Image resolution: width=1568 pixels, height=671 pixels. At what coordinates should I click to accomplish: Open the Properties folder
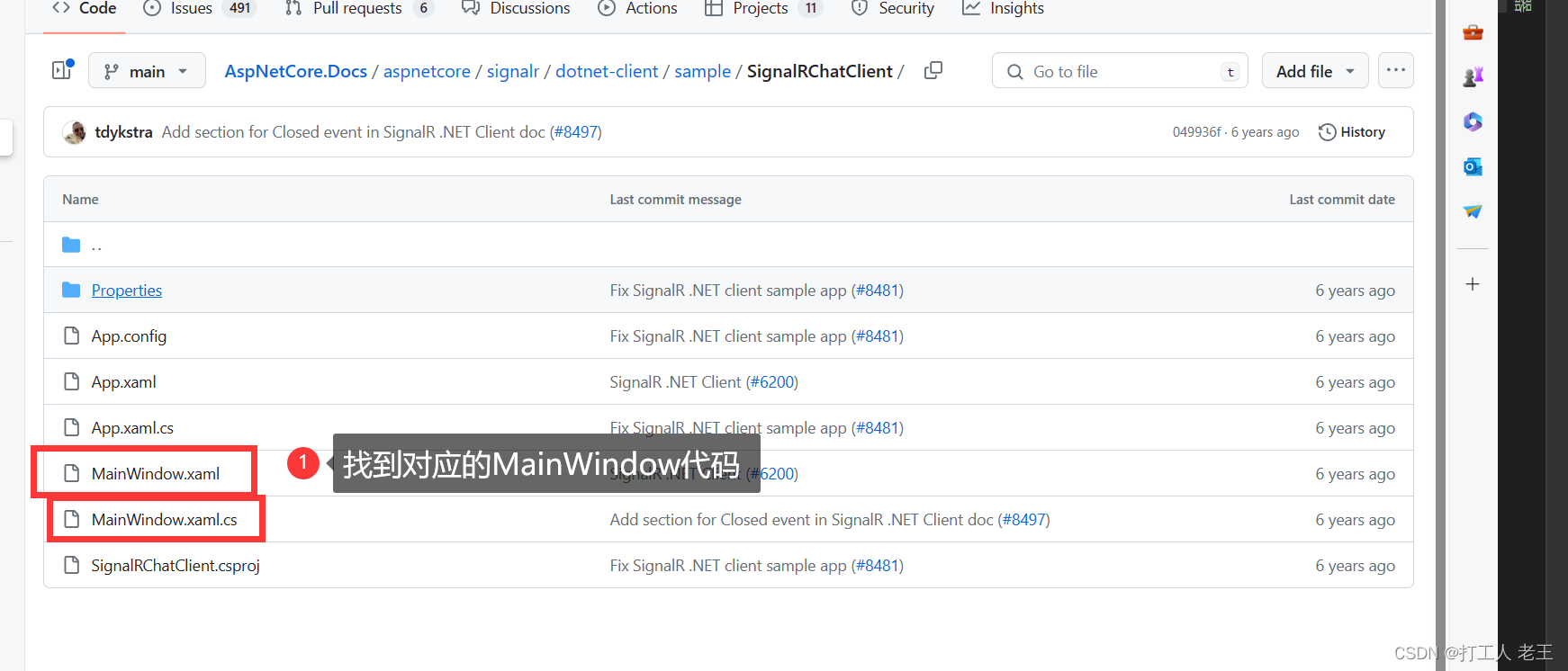click(x=127, y=291)
